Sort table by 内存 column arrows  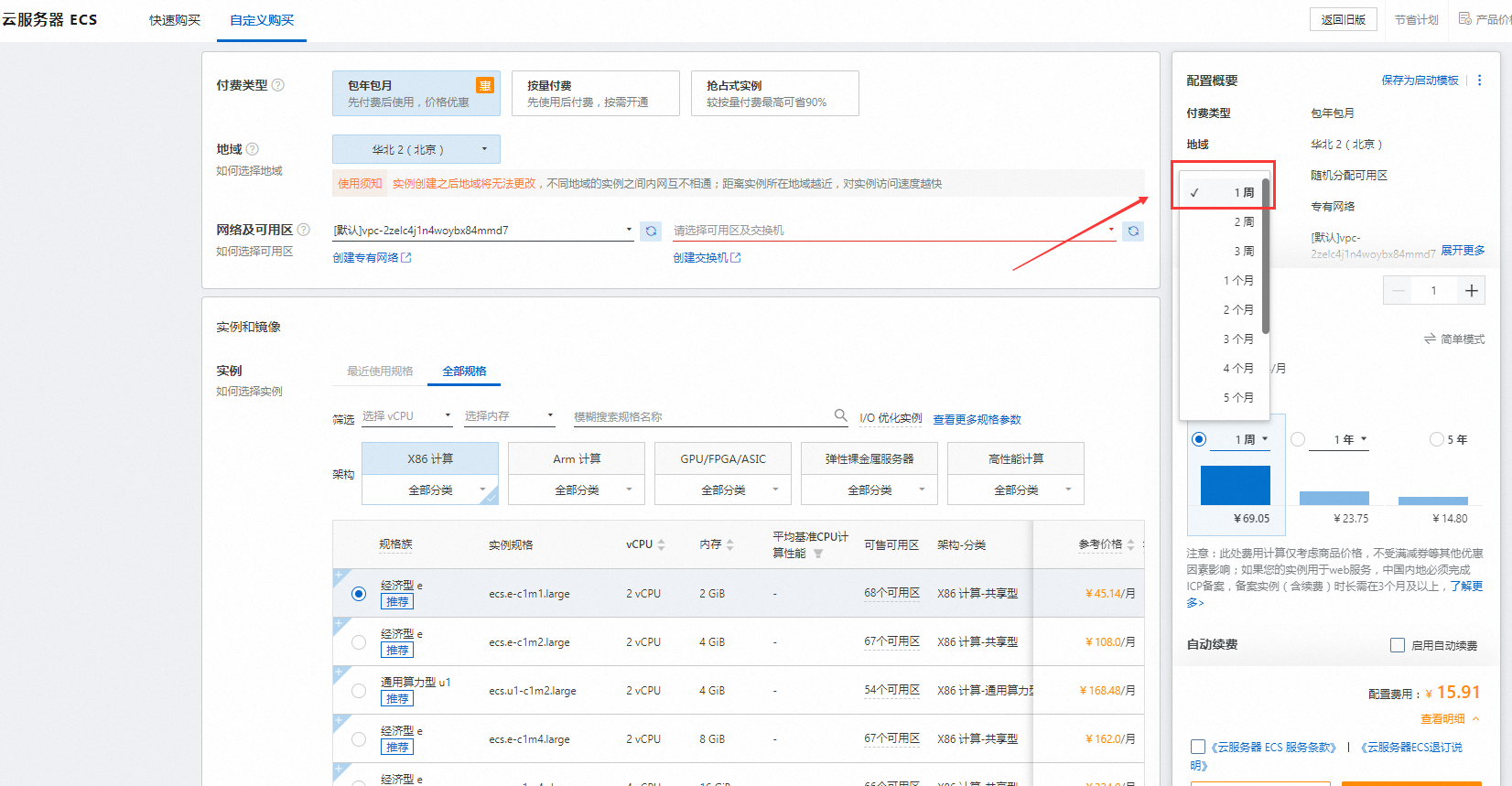tap(729, 544)
